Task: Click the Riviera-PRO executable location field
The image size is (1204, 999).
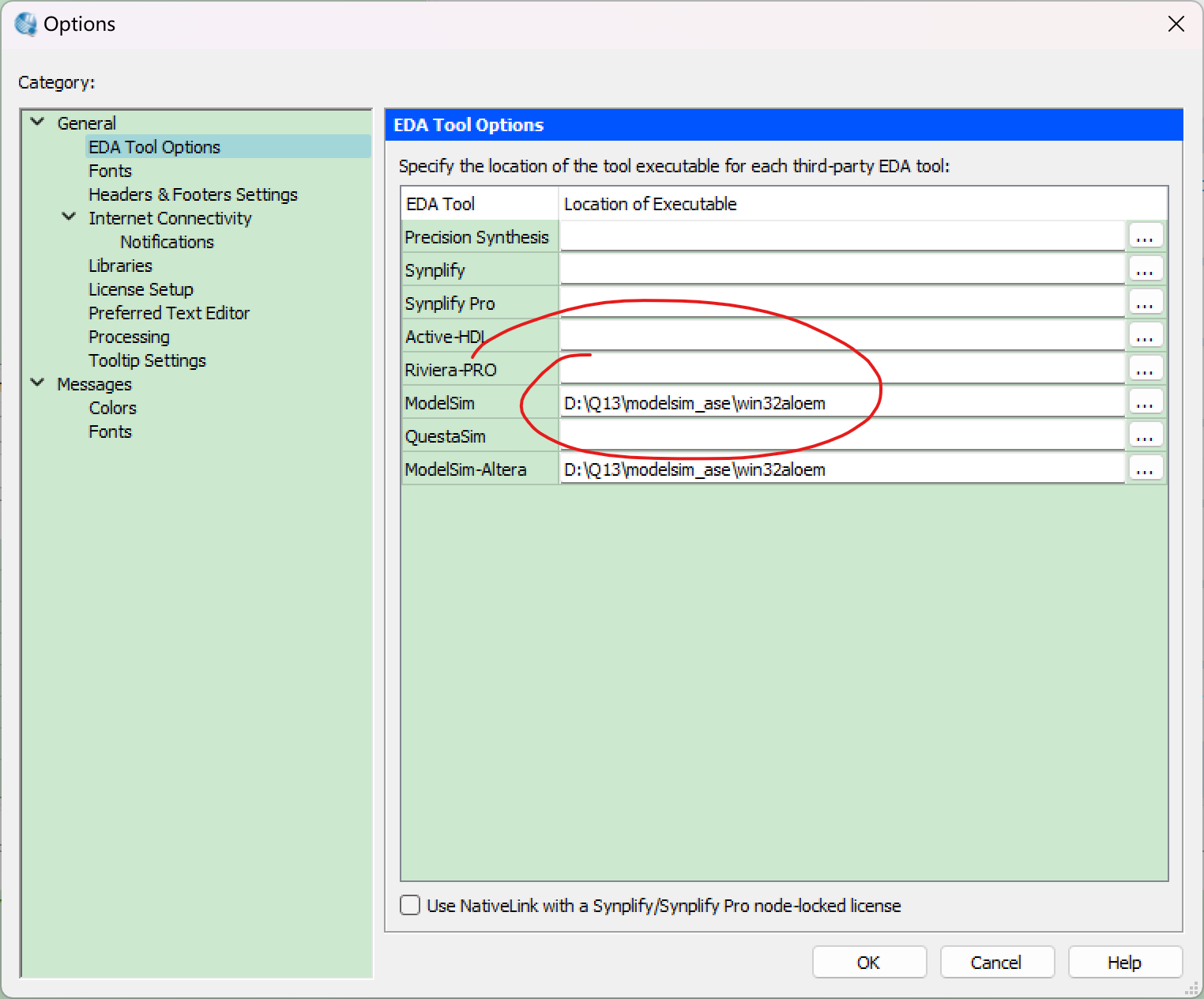Action: point(842,369)
